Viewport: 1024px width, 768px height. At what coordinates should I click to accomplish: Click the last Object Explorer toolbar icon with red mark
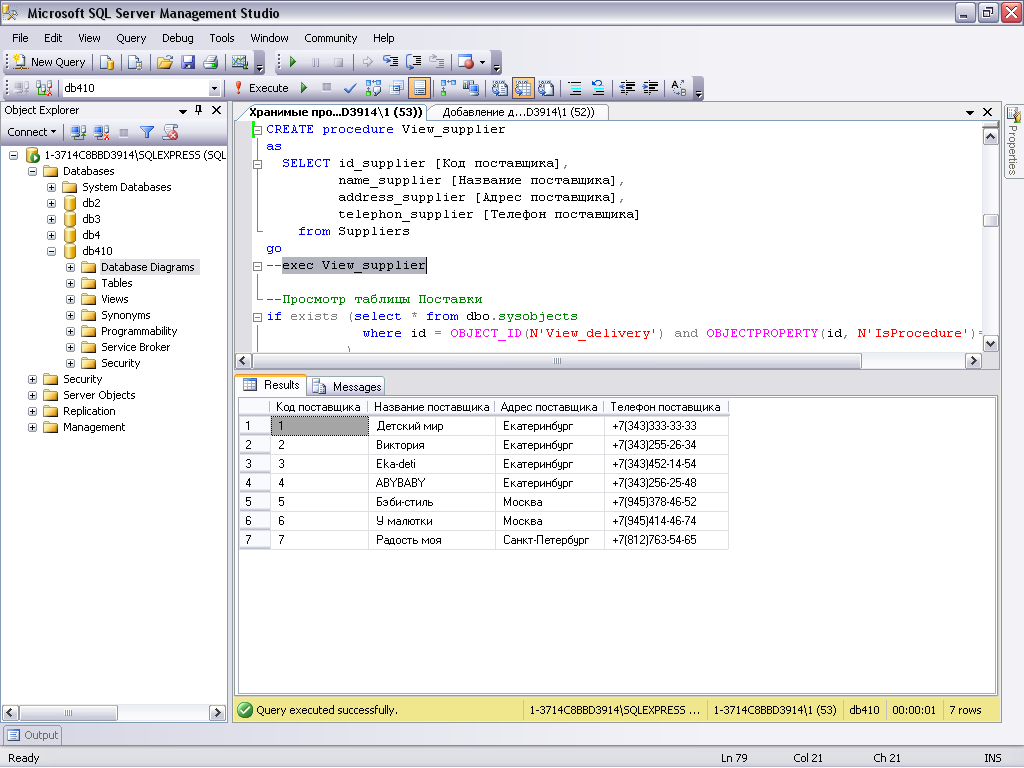[x=170, y=133]
